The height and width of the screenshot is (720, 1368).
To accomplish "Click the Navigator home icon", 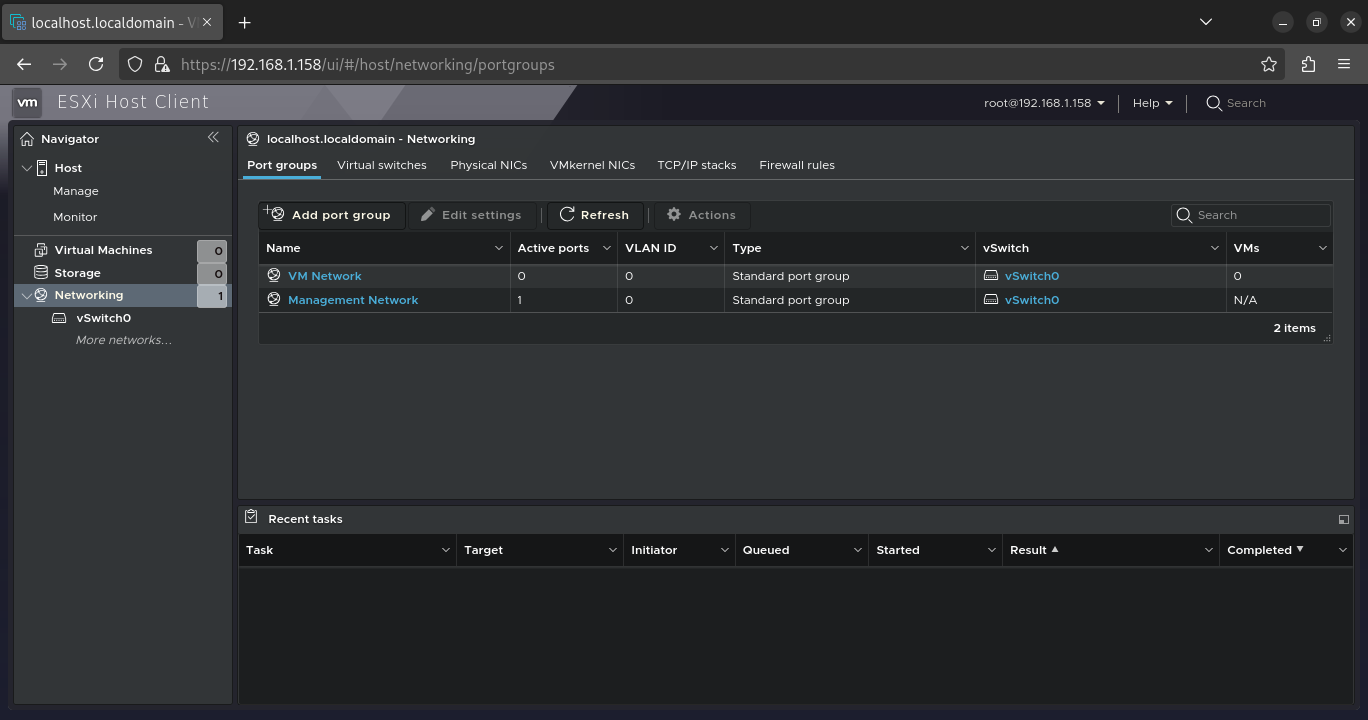I will pos(27,139).
